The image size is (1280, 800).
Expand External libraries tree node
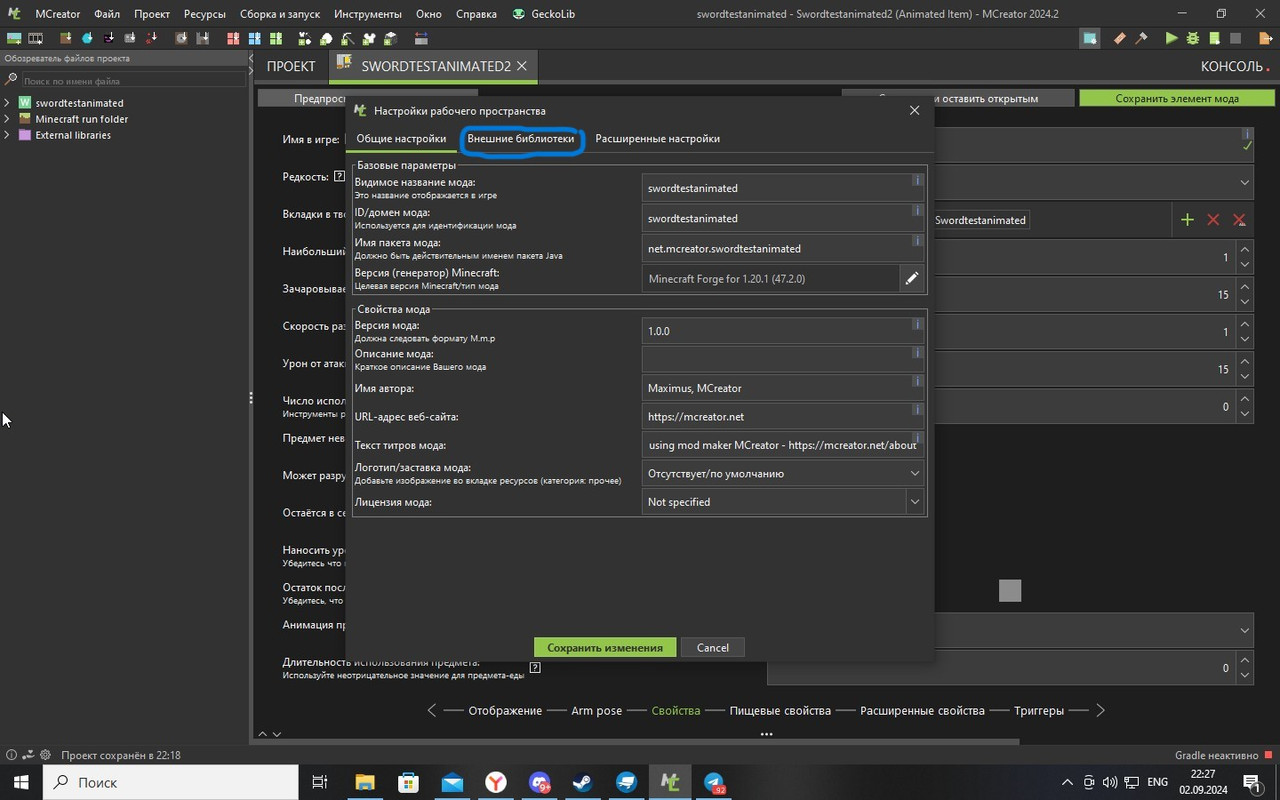pos(7,135)
